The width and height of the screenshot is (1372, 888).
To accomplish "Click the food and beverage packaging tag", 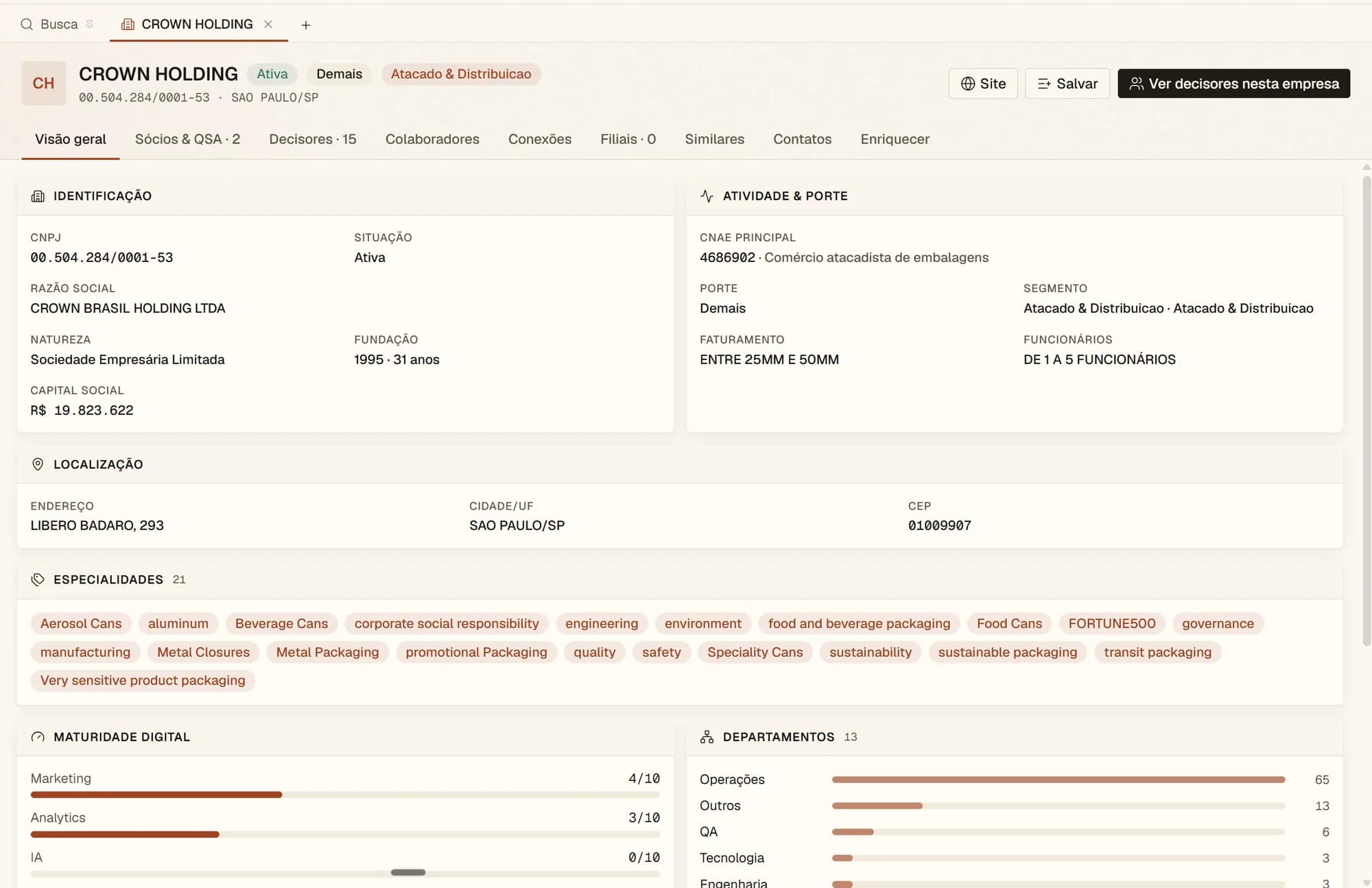I will point(859,623).
